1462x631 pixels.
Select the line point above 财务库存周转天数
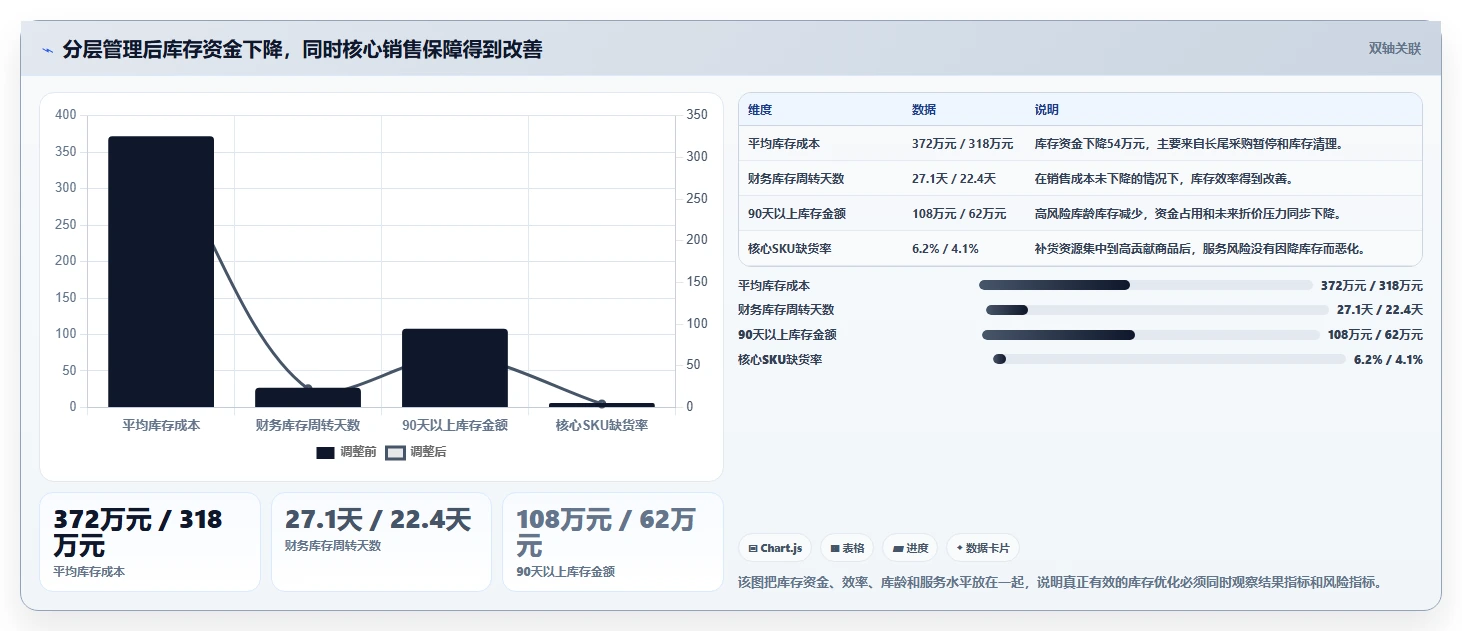[x=308, y=389]
